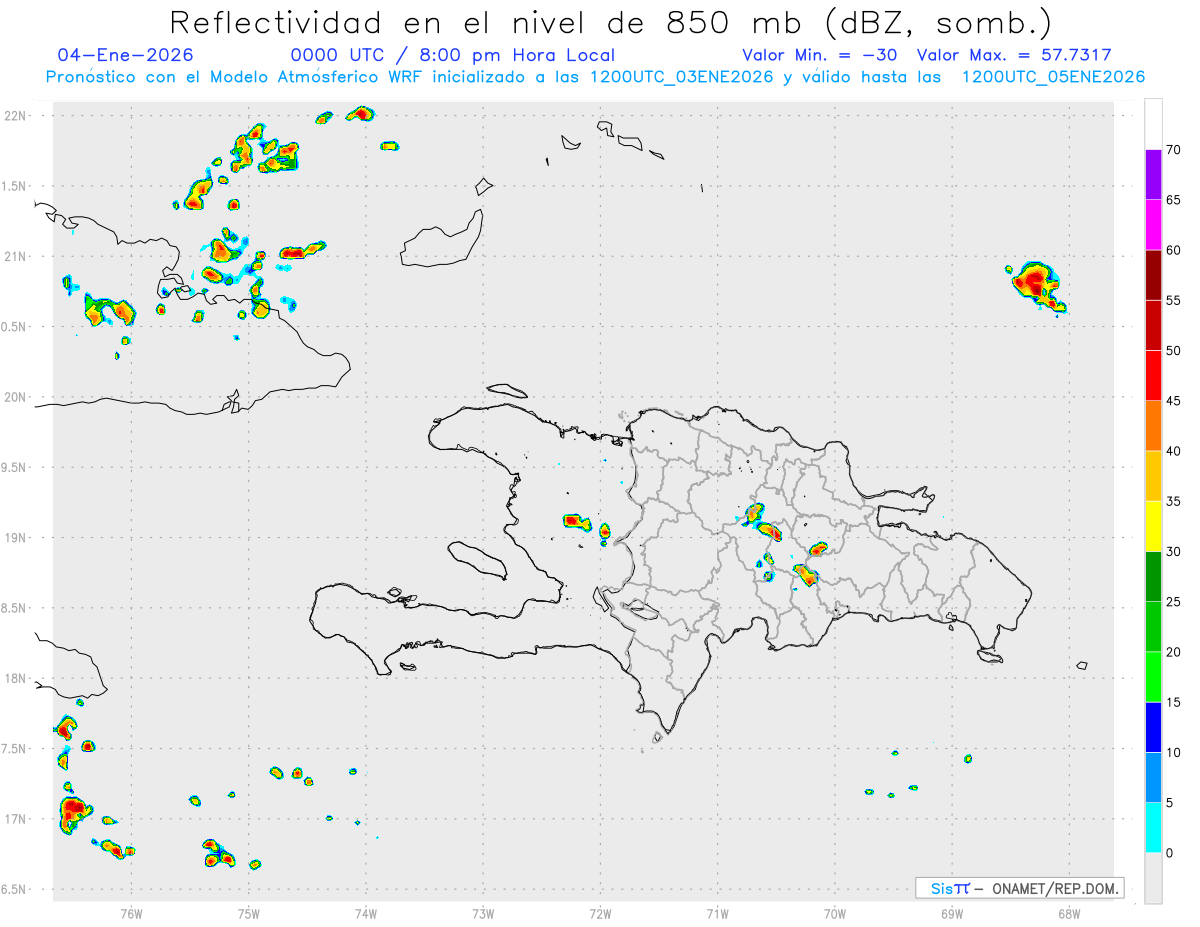This screenshot has width=1200, height=927.
Task: Click the time text '0000 UTC / 8:00 pm Hora Local'
Action: (453, 55)
